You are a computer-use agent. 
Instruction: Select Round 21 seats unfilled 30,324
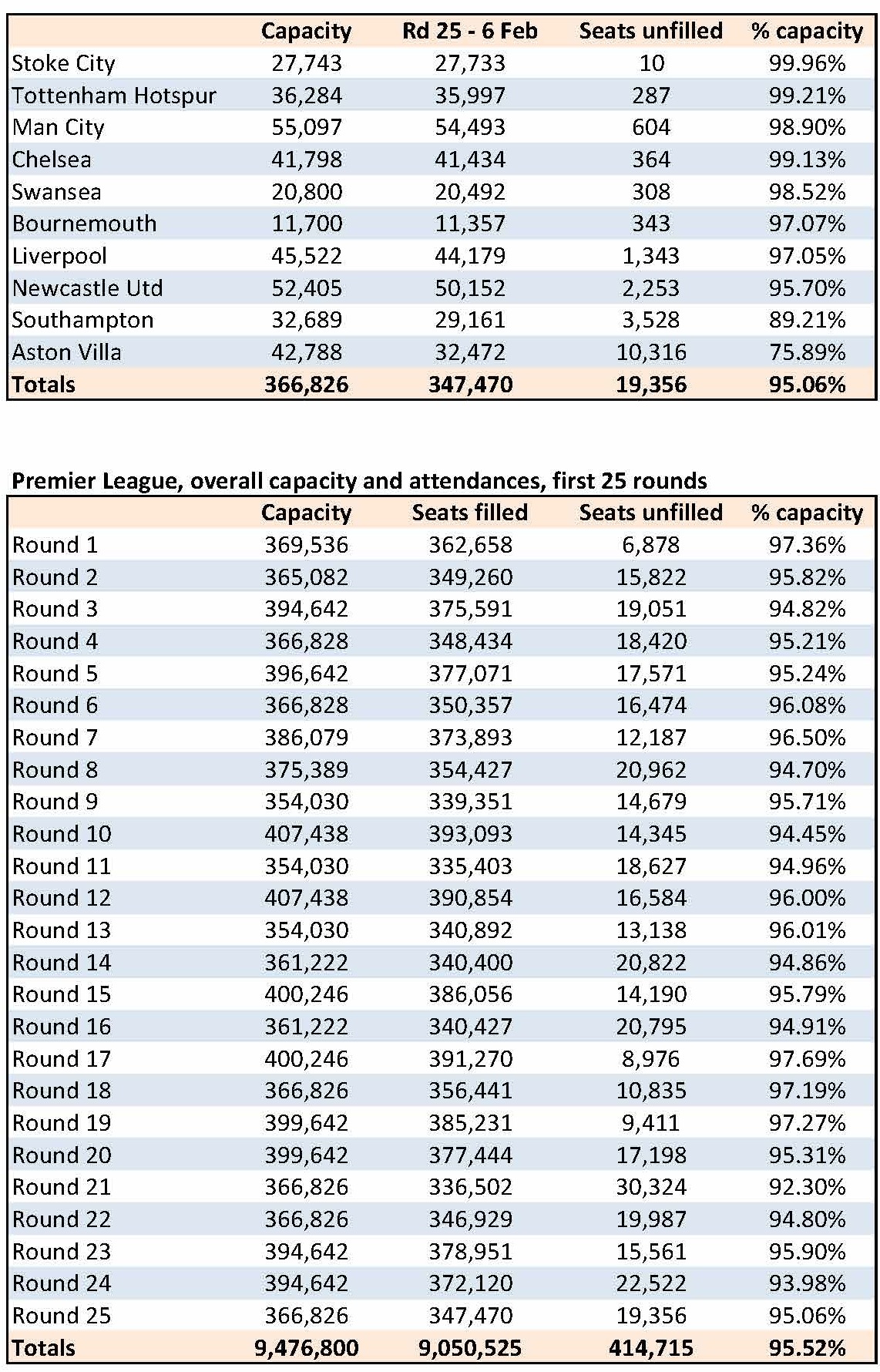[x=651, y=1187]
